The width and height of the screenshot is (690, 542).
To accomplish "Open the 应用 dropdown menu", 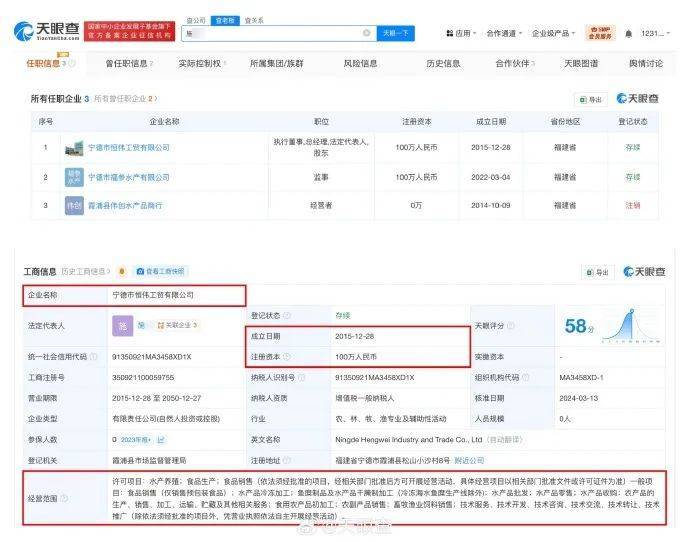I will pyautogui.click(x=461, y=33).
